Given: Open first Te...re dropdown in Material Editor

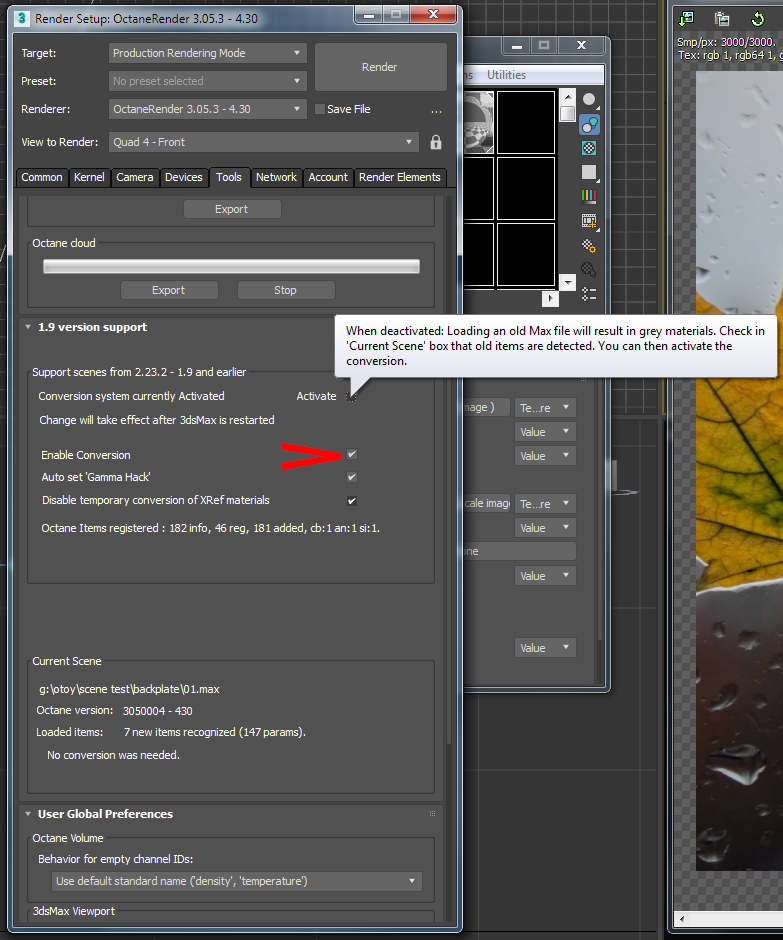Looking at the screenshot, I should coord(545,408).
